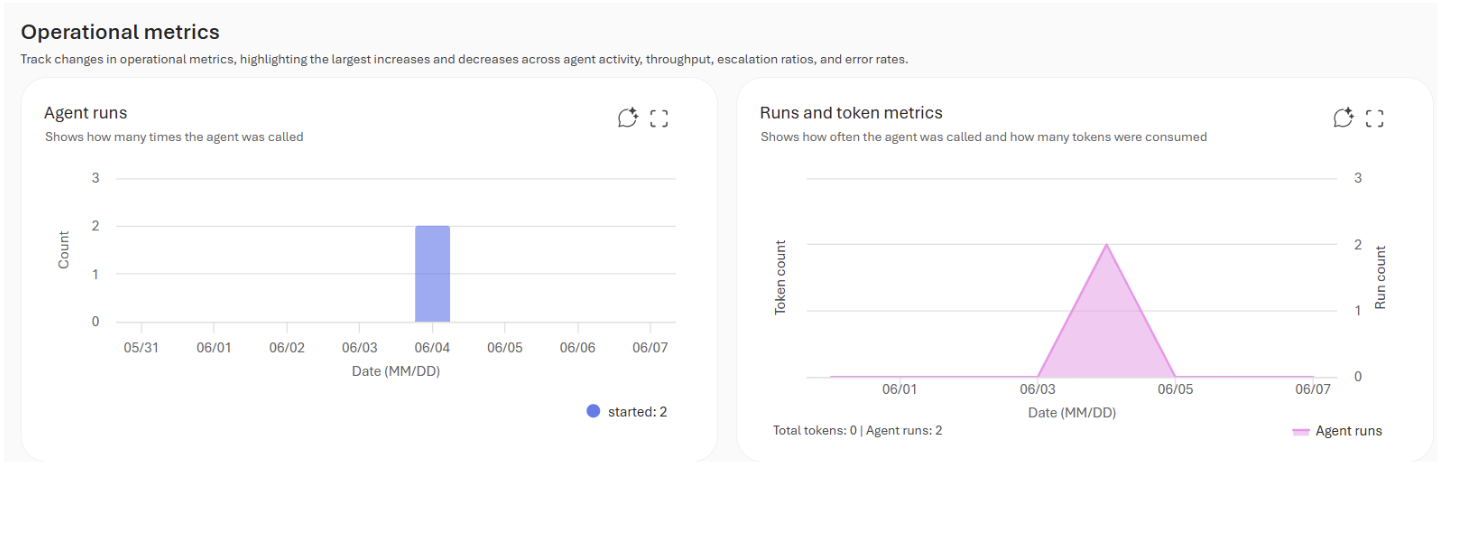Click the 'Run count' axis label
Viewport: 1466px width, 542px height.
[1380, 277]
